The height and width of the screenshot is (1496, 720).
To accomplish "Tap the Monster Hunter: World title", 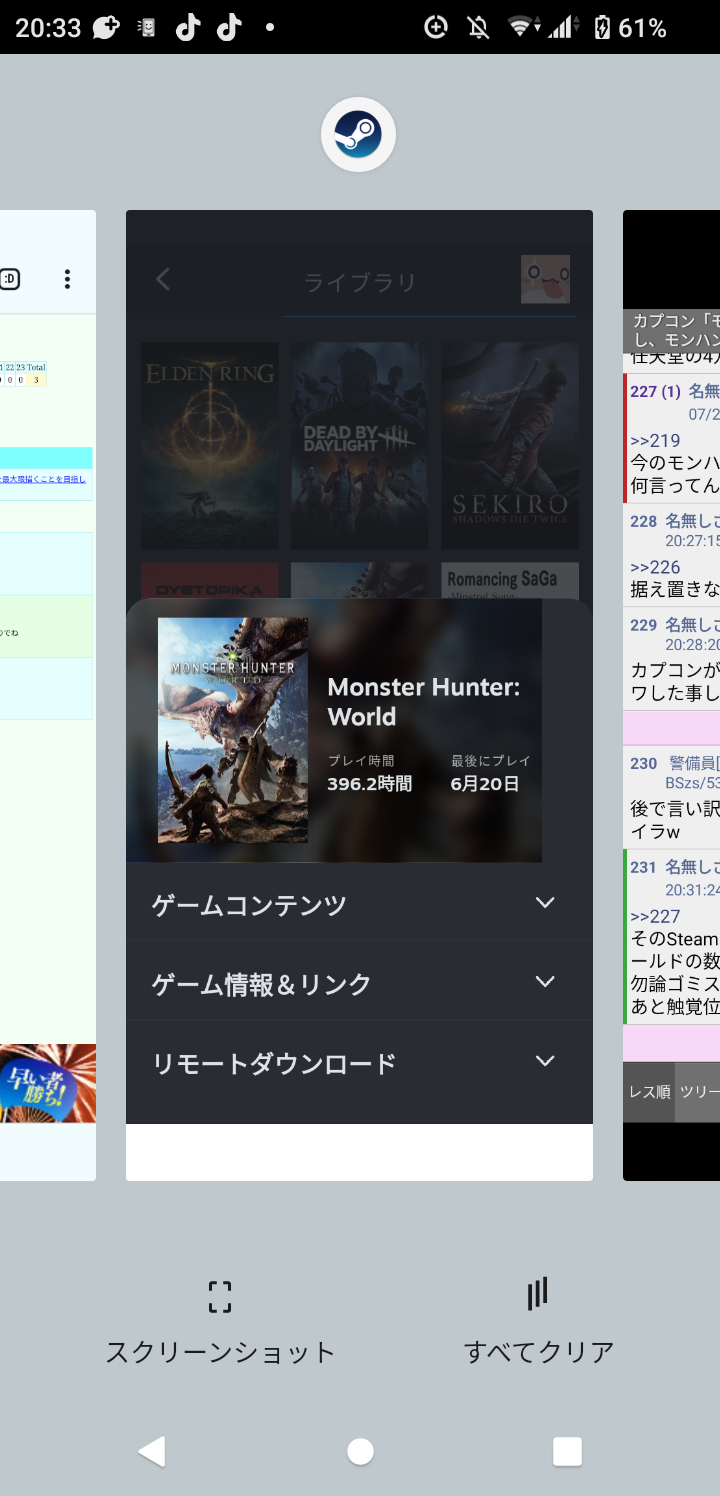I will [424, 702].
